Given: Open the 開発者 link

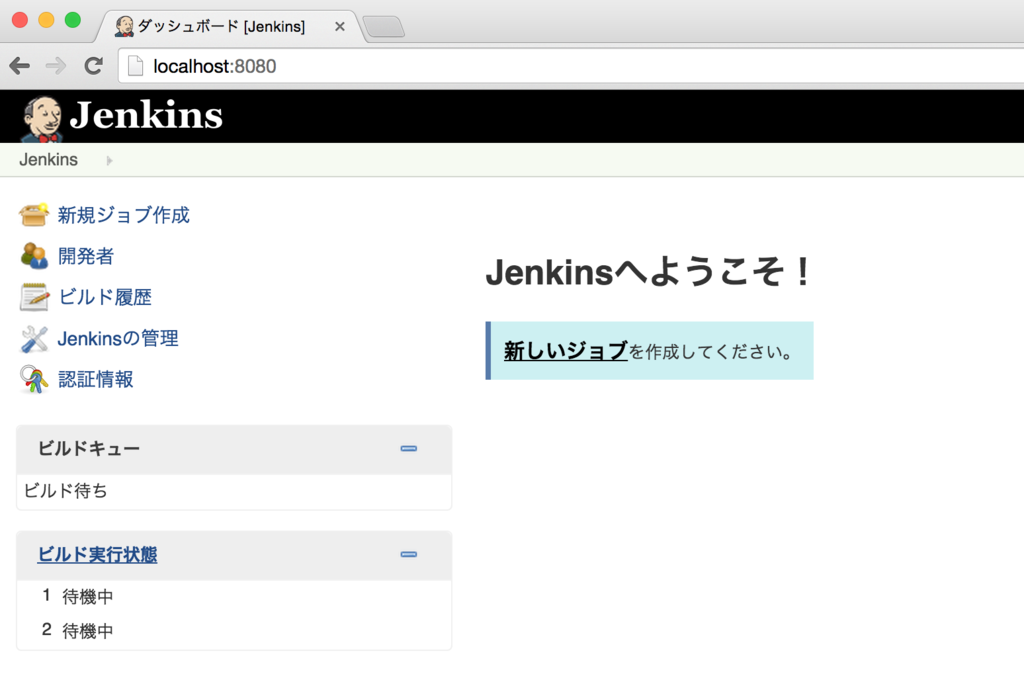Looking at the screenshot, I should click(x=86, y=256).
